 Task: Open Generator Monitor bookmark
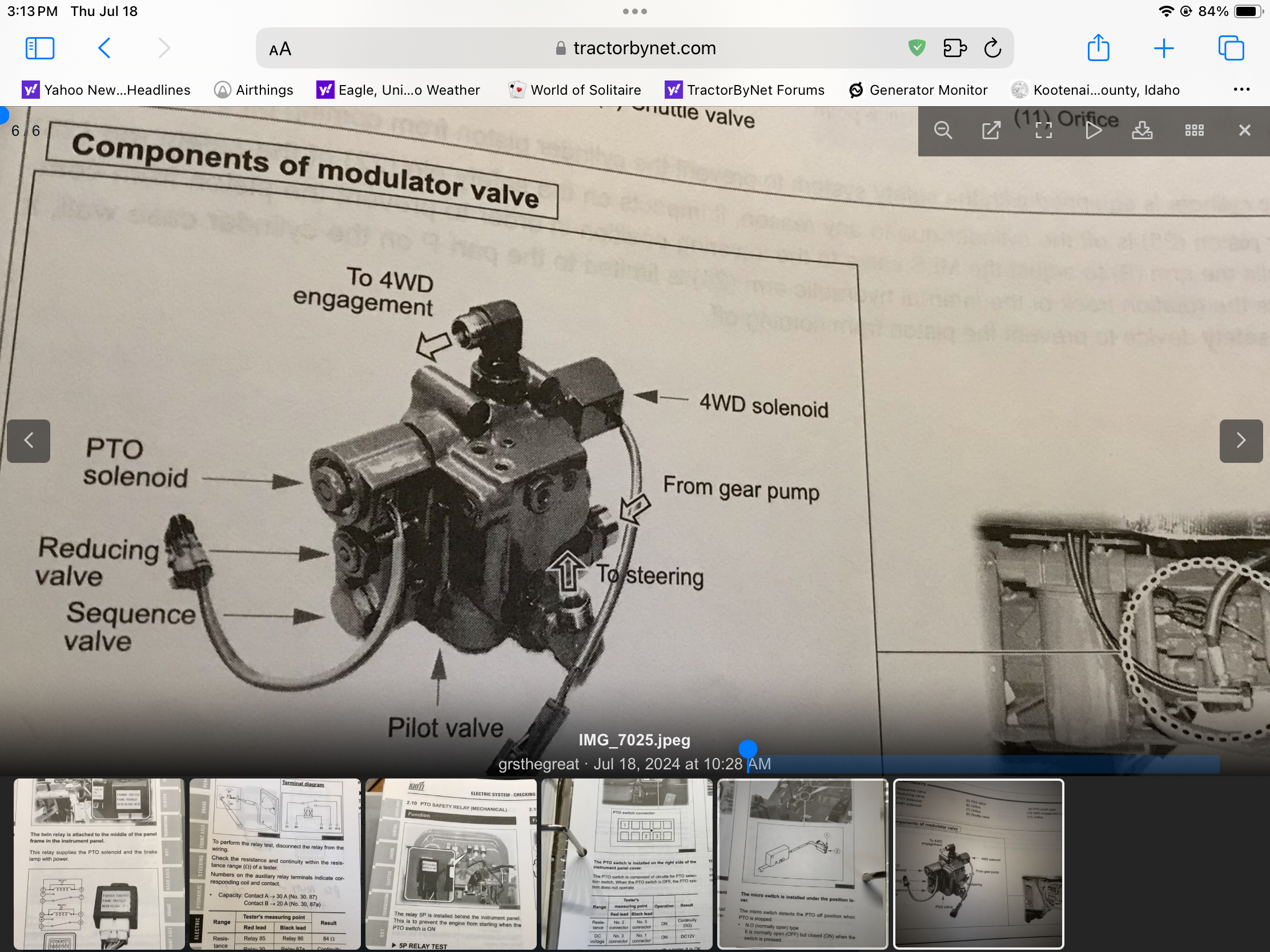pos(919,90)
